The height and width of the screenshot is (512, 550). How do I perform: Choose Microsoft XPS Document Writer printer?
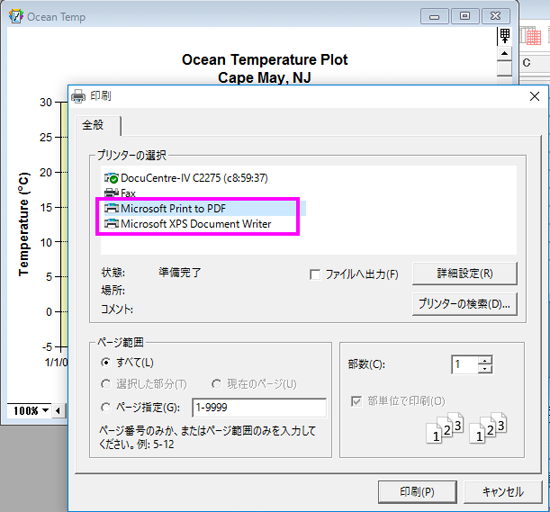(188, 224)
